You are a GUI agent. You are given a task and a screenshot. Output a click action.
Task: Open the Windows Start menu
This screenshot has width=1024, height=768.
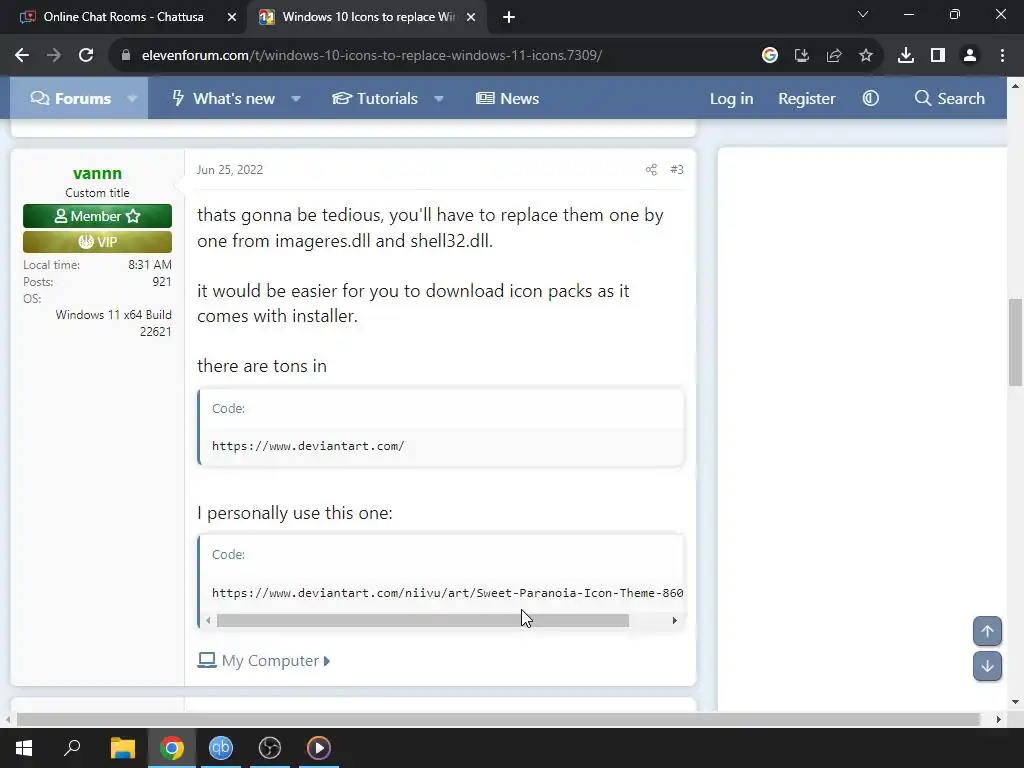(x=24, y=748)
